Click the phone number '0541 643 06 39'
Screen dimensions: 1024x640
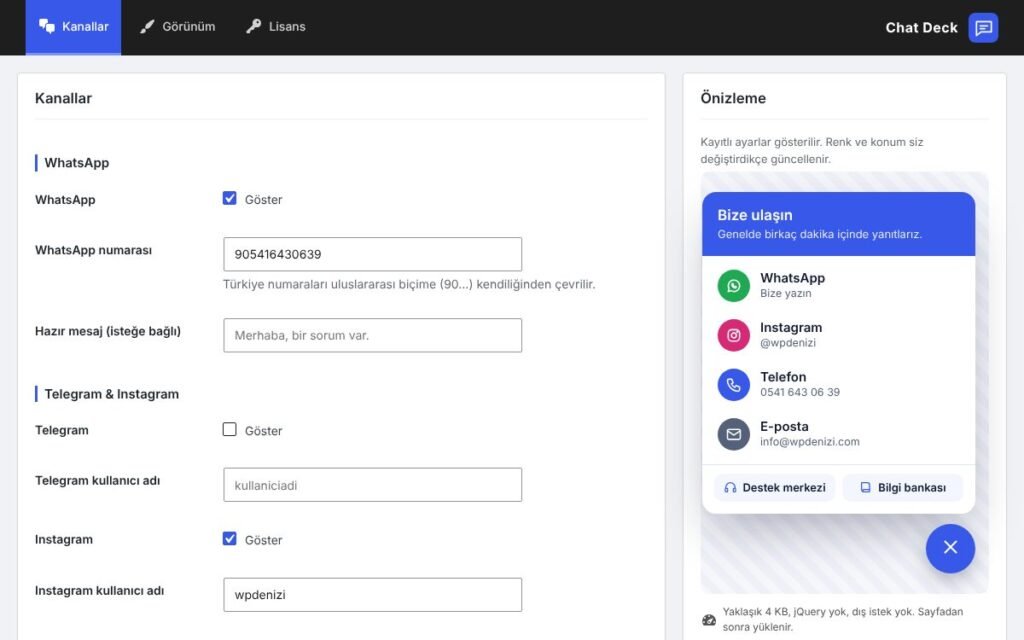coord(800,392)
